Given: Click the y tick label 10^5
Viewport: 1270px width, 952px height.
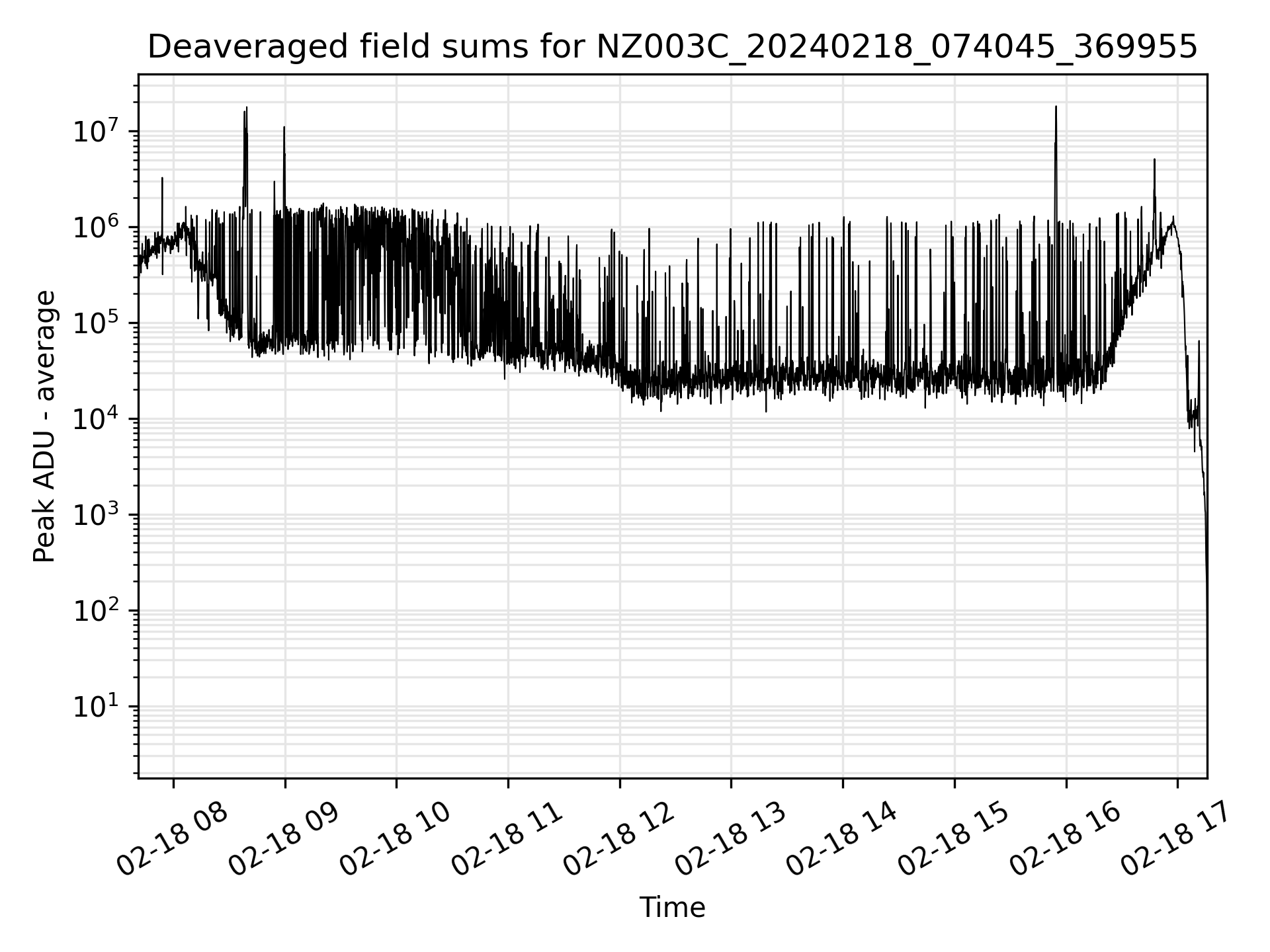Looking at the screenshot, I should (96, 323).
